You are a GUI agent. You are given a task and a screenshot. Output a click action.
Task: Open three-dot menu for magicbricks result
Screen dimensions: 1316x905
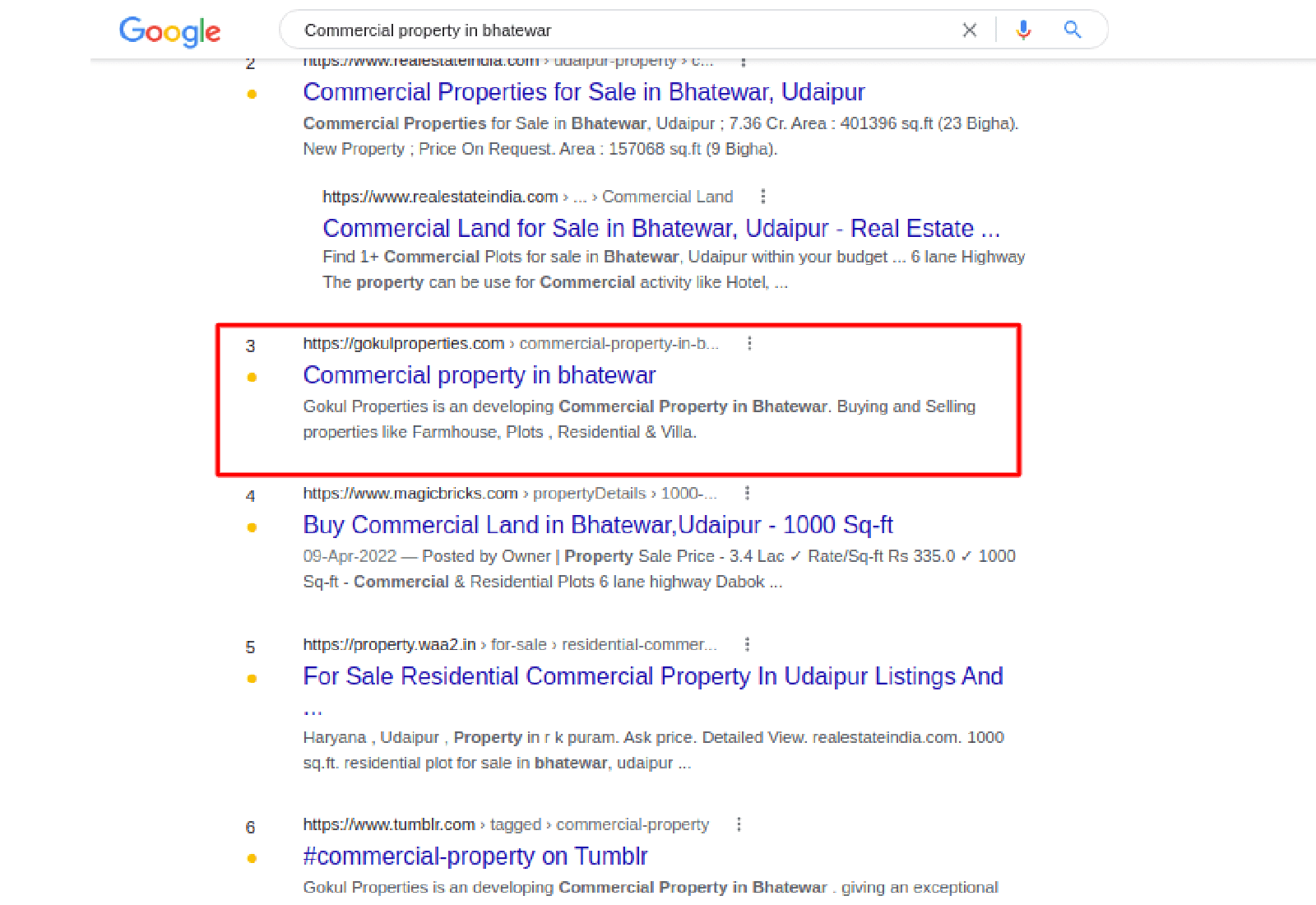pyautogui.click(x=747, y=493)
